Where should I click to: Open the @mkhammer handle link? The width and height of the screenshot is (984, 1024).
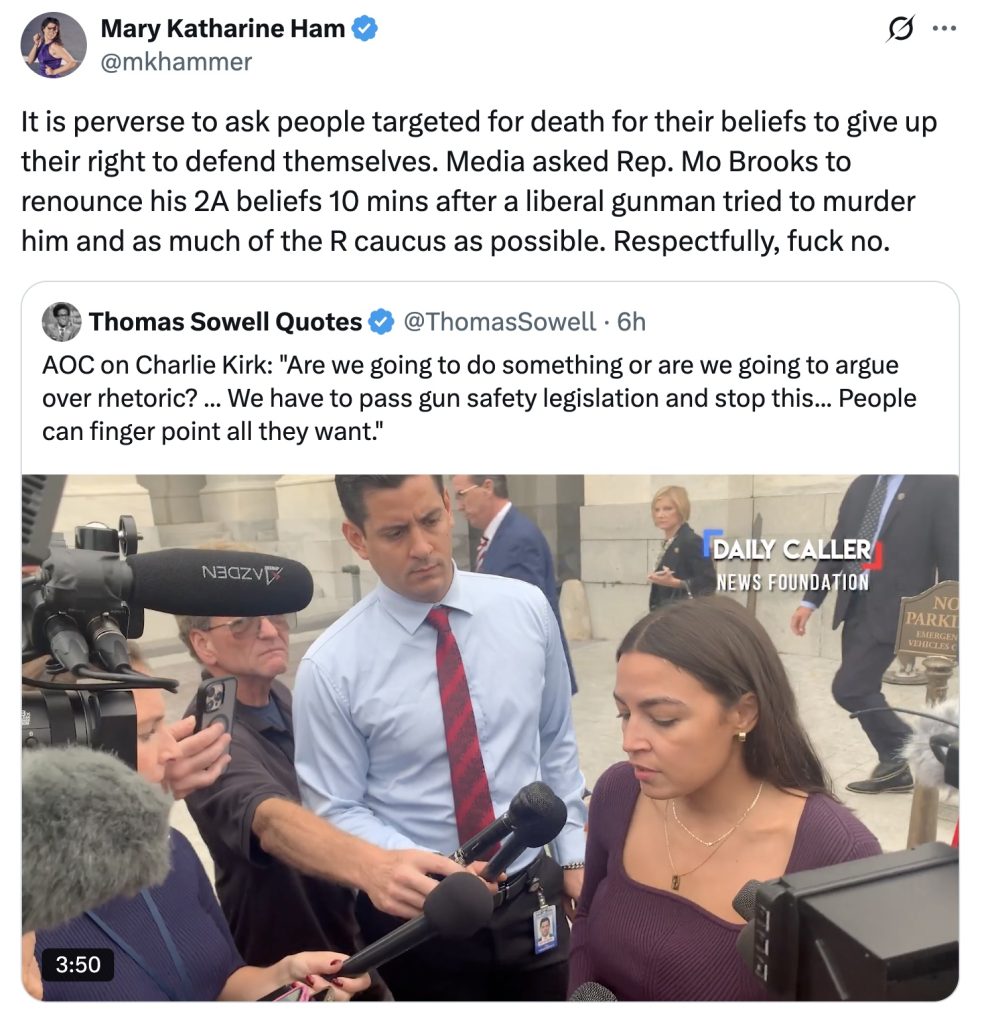tap(176, 62)
